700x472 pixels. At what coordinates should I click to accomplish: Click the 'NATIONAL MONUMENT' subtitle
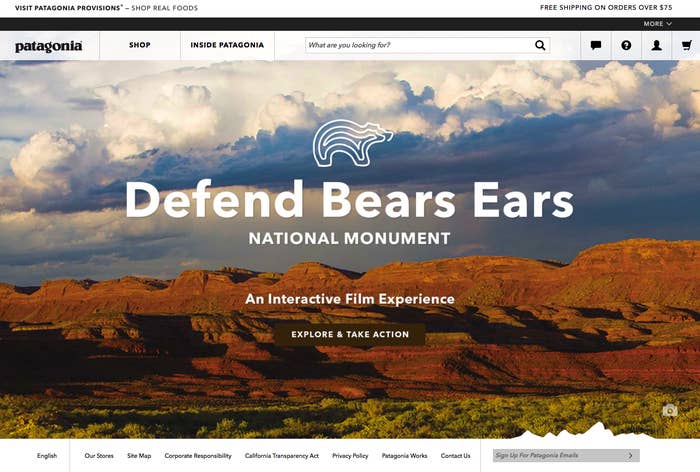(350, 238)
